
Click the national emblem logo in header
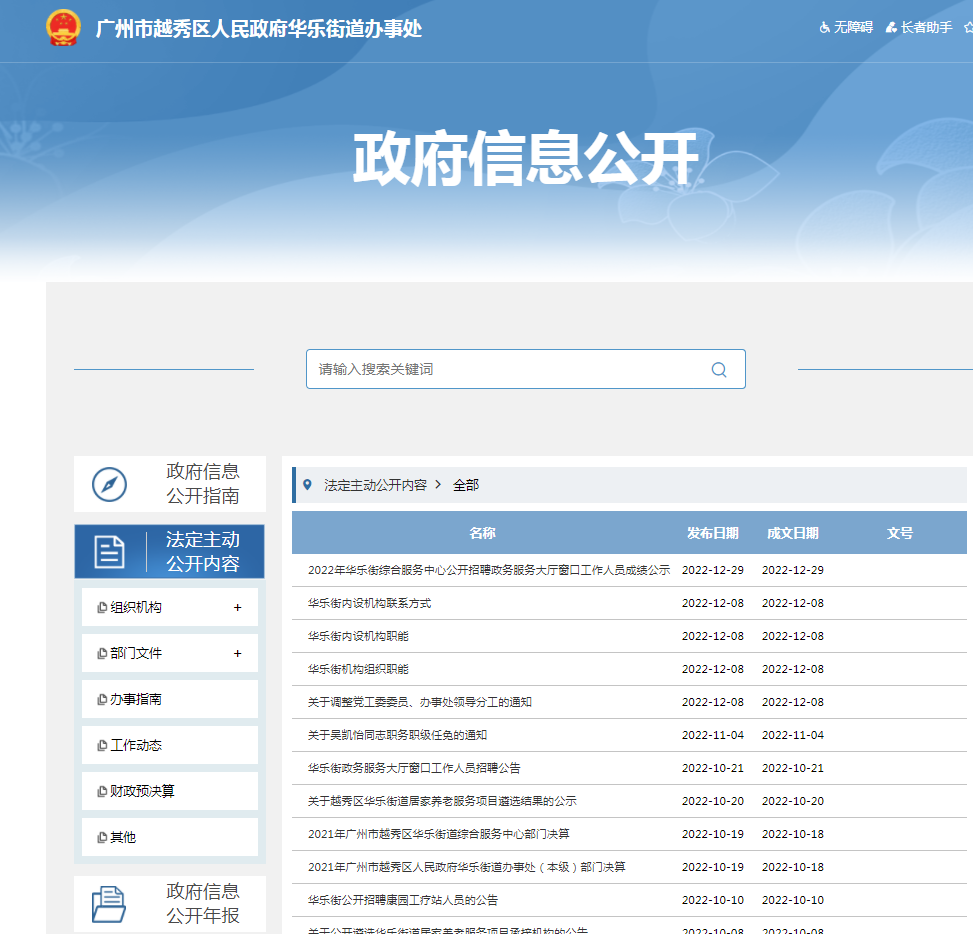click(x=64, y=28)
